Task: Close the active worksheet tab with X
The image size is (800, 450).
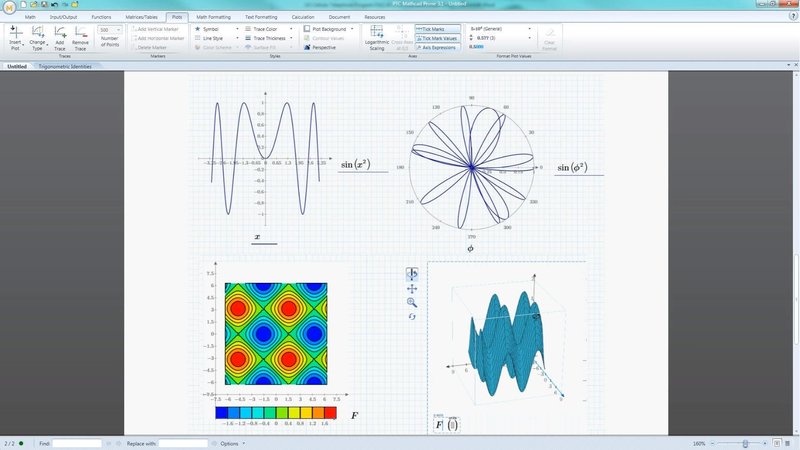Action: (795, 66)
